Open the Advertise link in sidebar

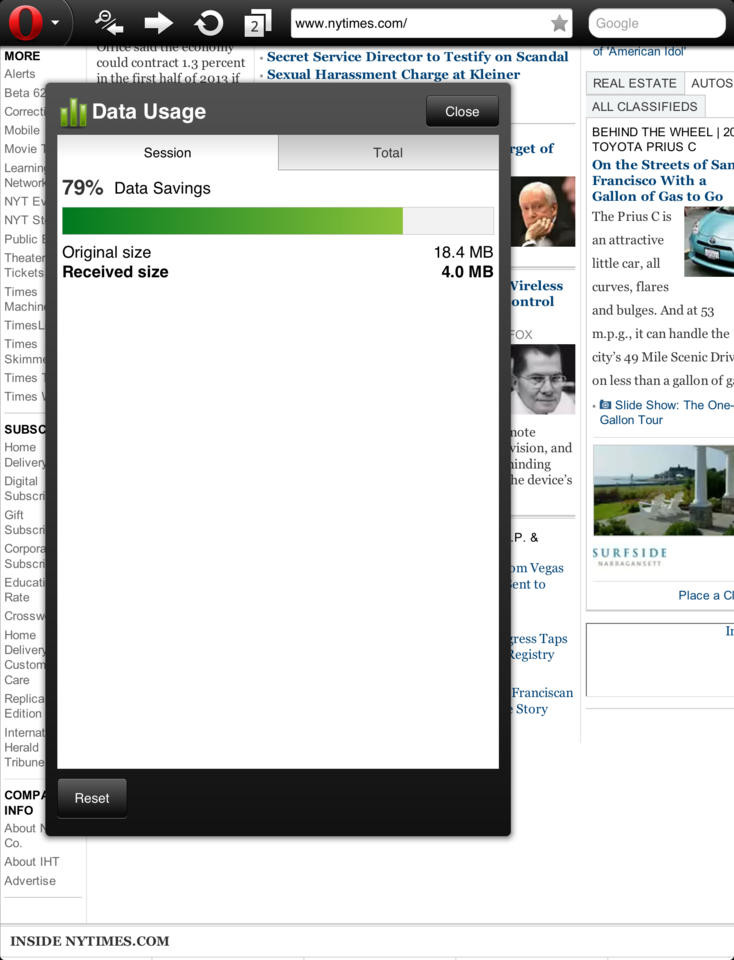pyautogui.click(x=30, y=880)
